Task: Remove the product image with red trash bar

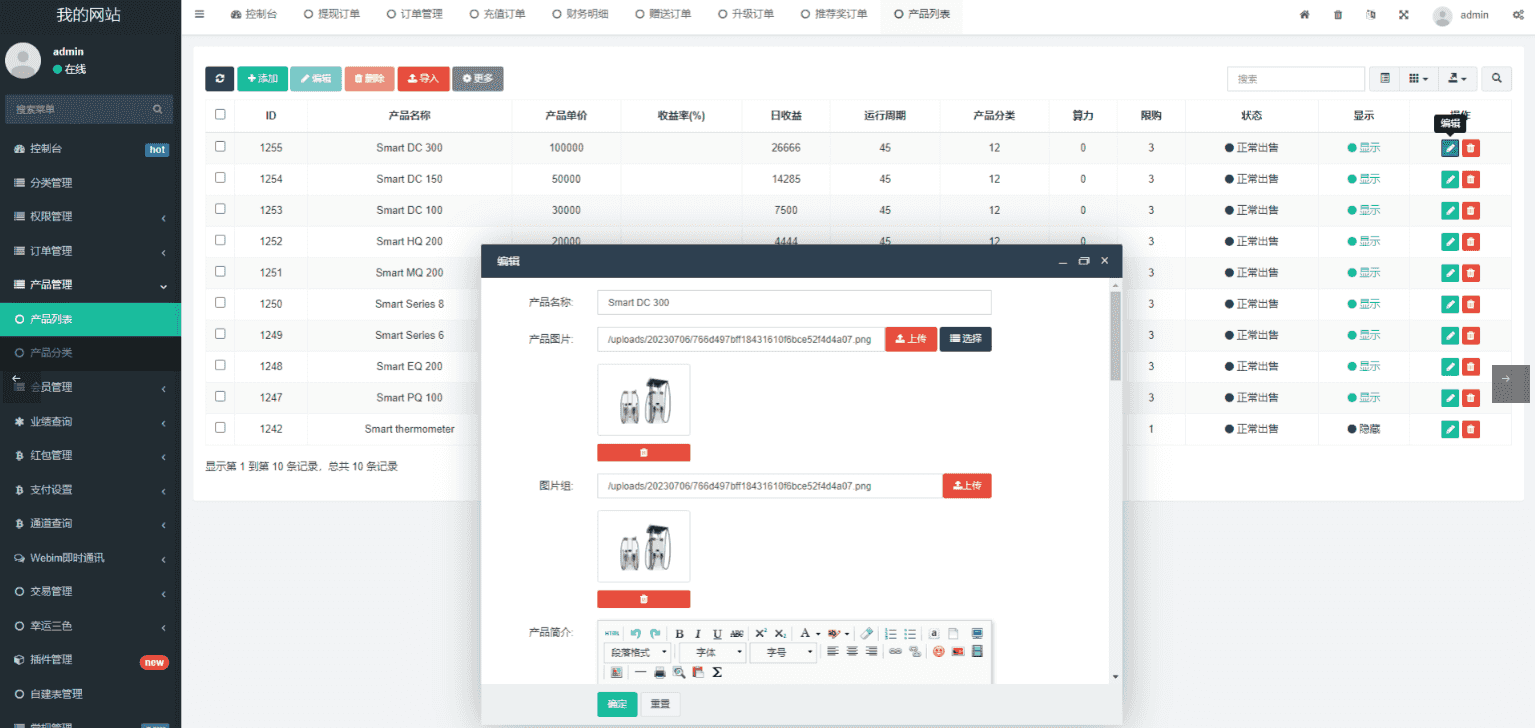Action: tap(643, 453)
